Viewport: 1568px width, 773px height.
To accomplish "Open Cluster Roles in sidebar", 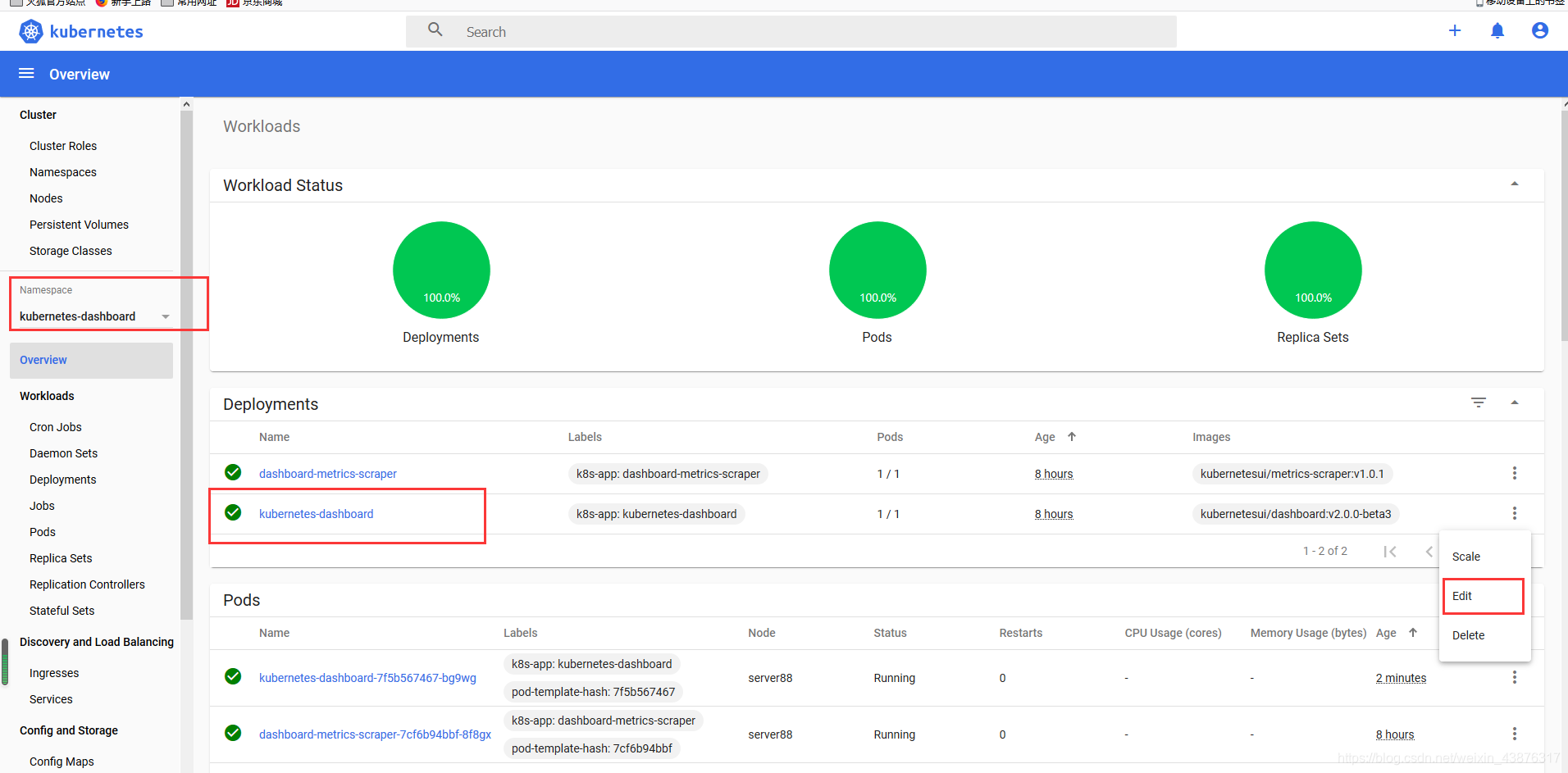I will (63, 146).
